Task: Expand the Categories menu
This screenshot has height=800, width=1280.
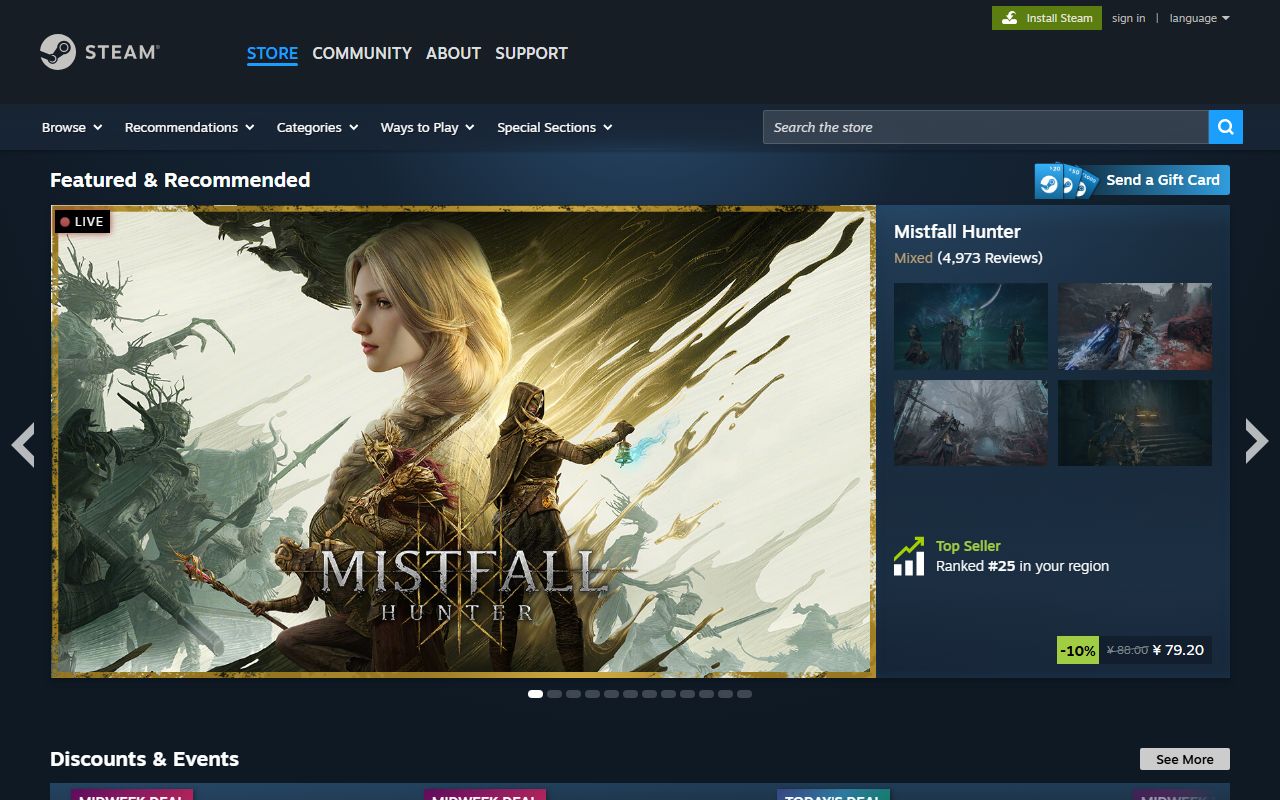Action: pos(317,127)
